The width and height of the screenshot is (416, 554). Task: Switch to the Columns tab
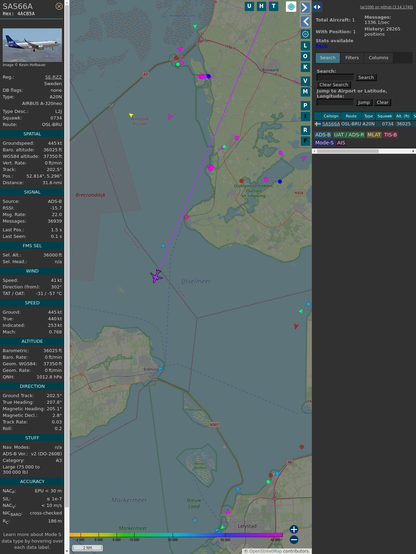coord(378,58)
